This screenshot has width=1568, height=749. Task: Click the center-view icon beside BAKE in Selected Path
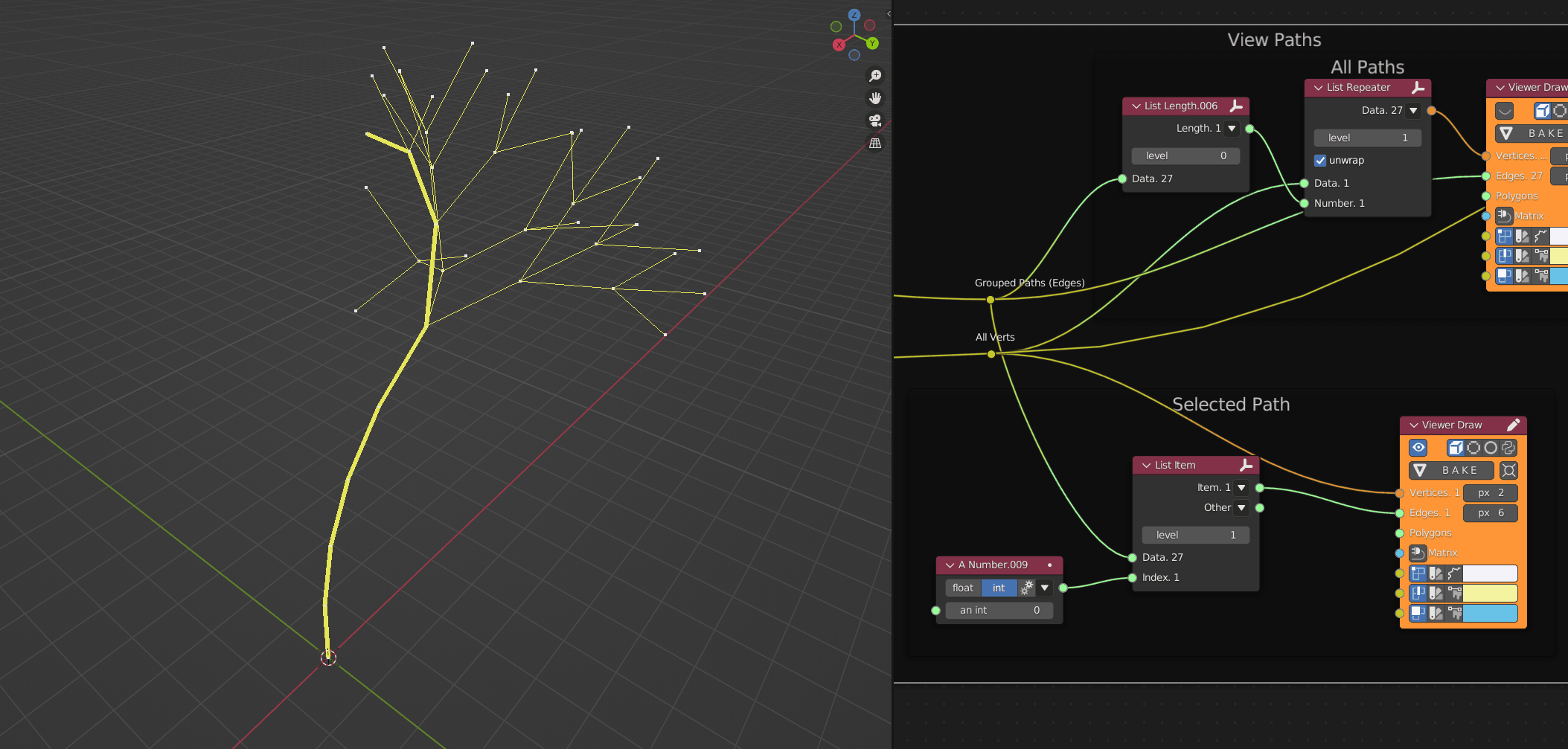click(x=1508, y=470)
